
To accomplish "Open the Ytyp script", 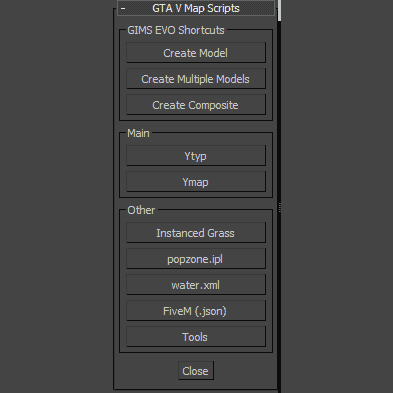I will pos(196,156).
